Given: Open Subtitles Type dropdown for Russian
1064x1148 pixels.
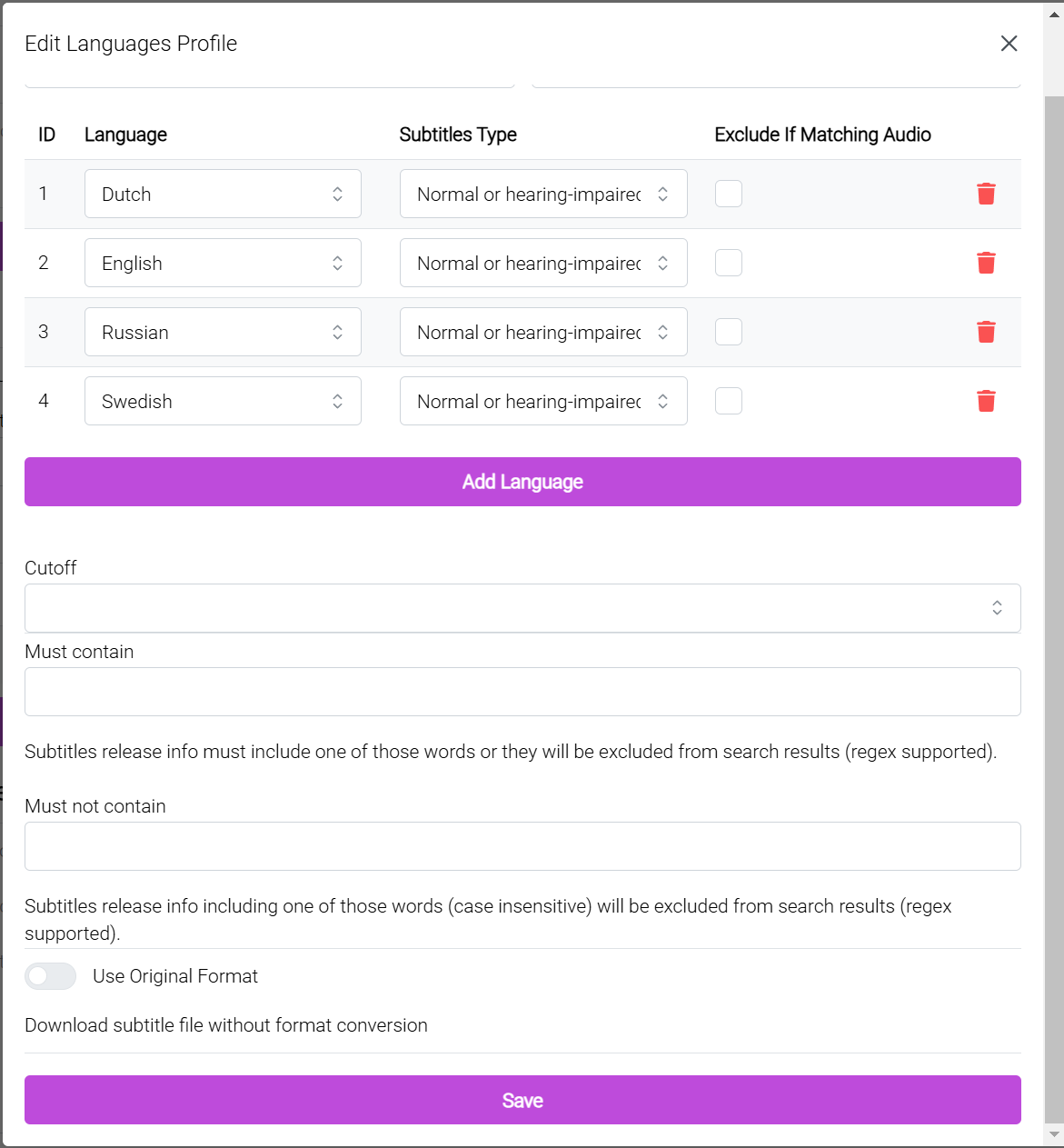Looking at the screenshot, I should tap(543, 332).
